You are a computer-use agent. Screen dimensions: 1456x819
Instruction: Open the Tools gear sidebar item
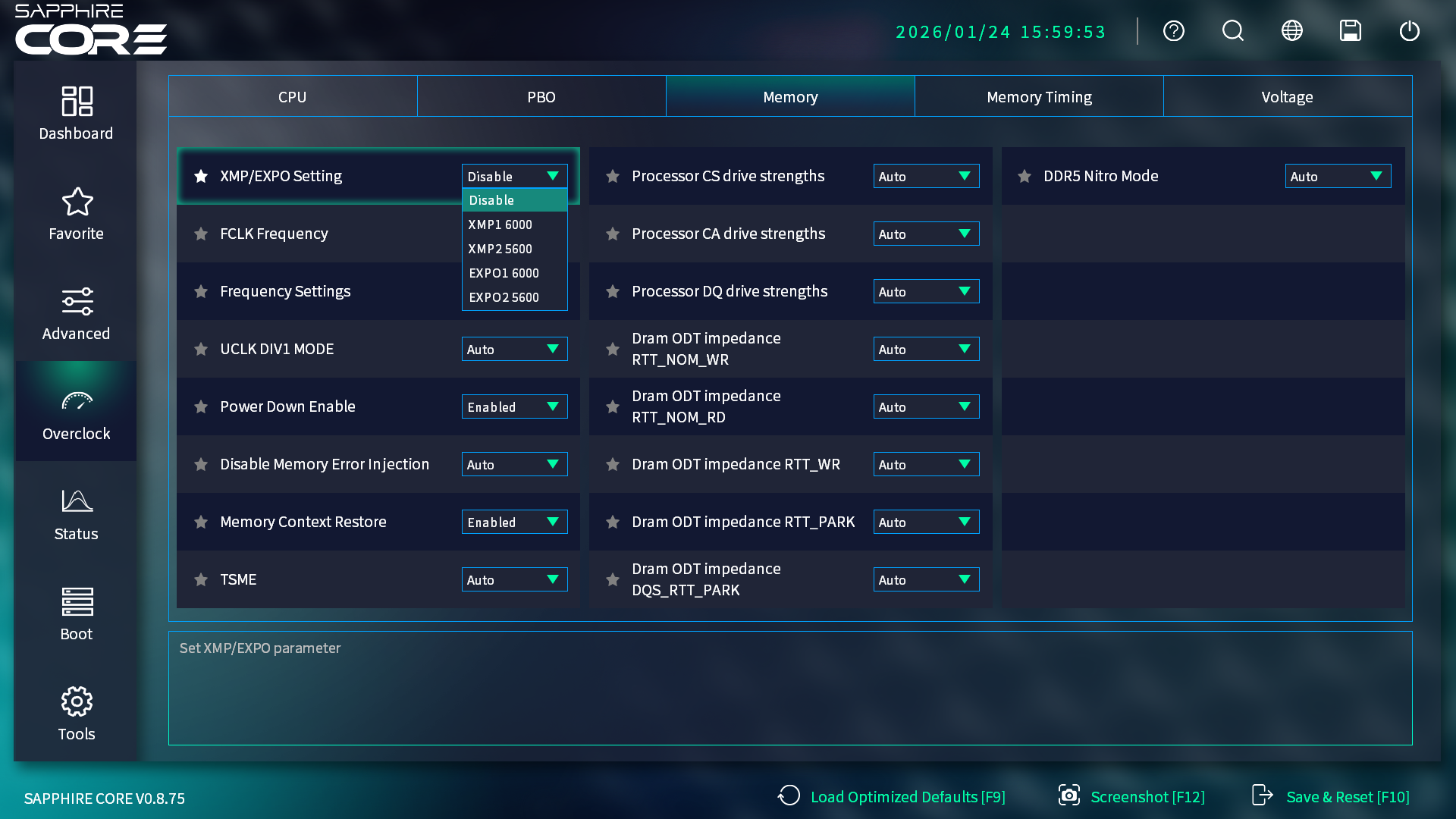[76, 714]
